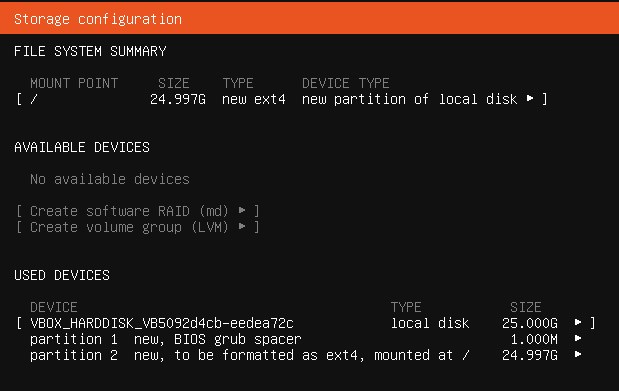Click the 'No available devices' message
This screenshot has width=619, height=391.
[x=110, y=179]
